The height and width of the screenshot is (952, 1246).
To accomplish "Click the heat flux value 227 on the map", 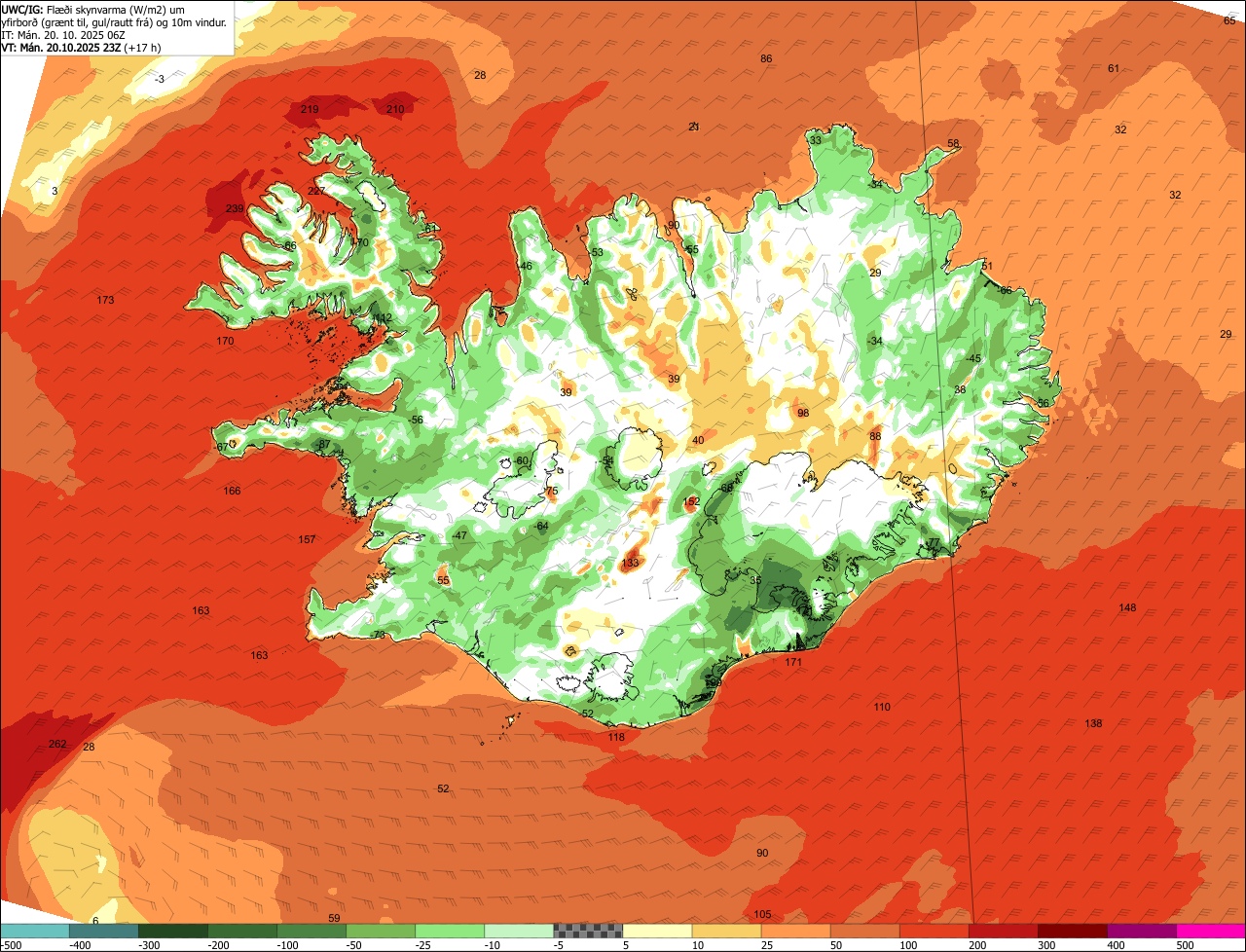I will pos(316,191).
